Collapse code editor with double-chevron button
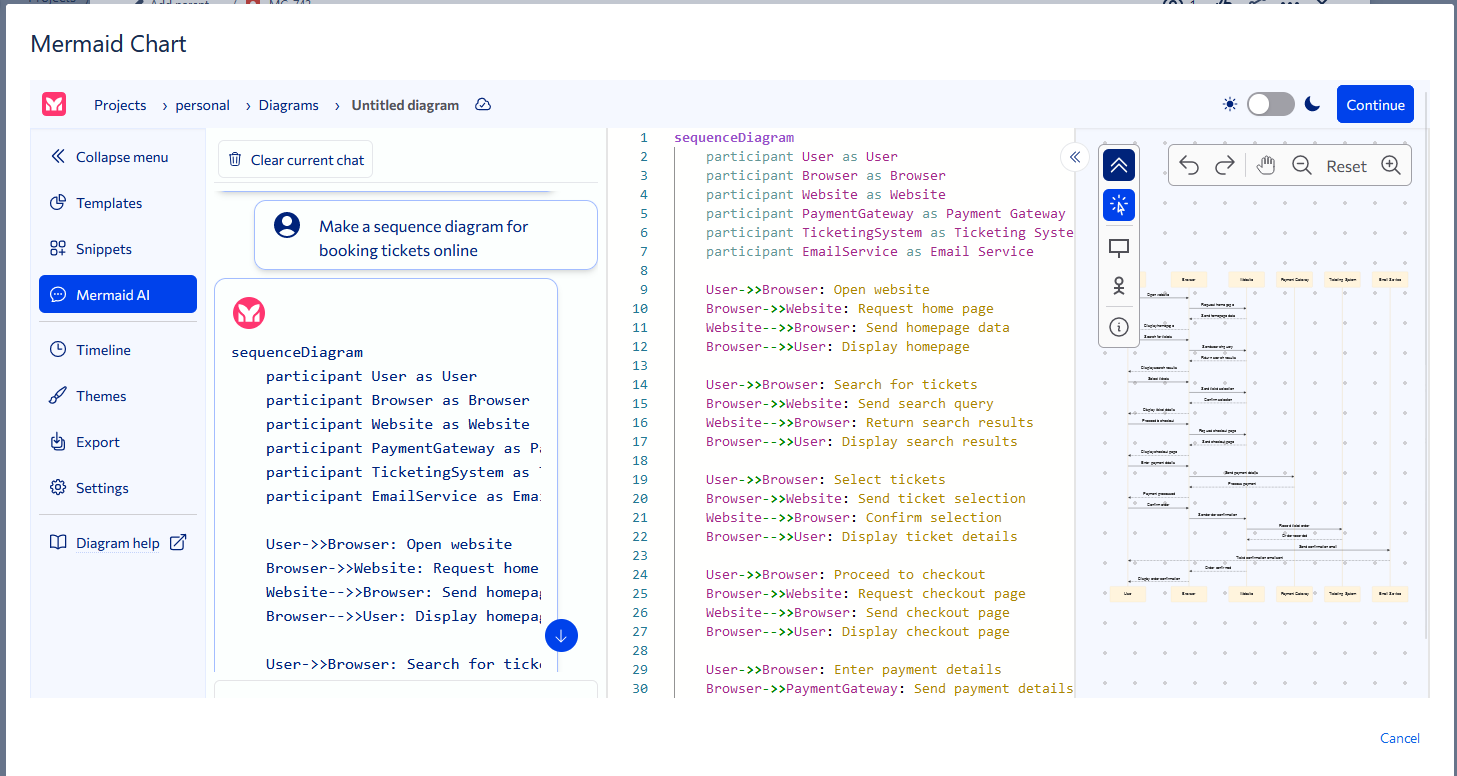The image size is (1457, 776). point(1074,157)
